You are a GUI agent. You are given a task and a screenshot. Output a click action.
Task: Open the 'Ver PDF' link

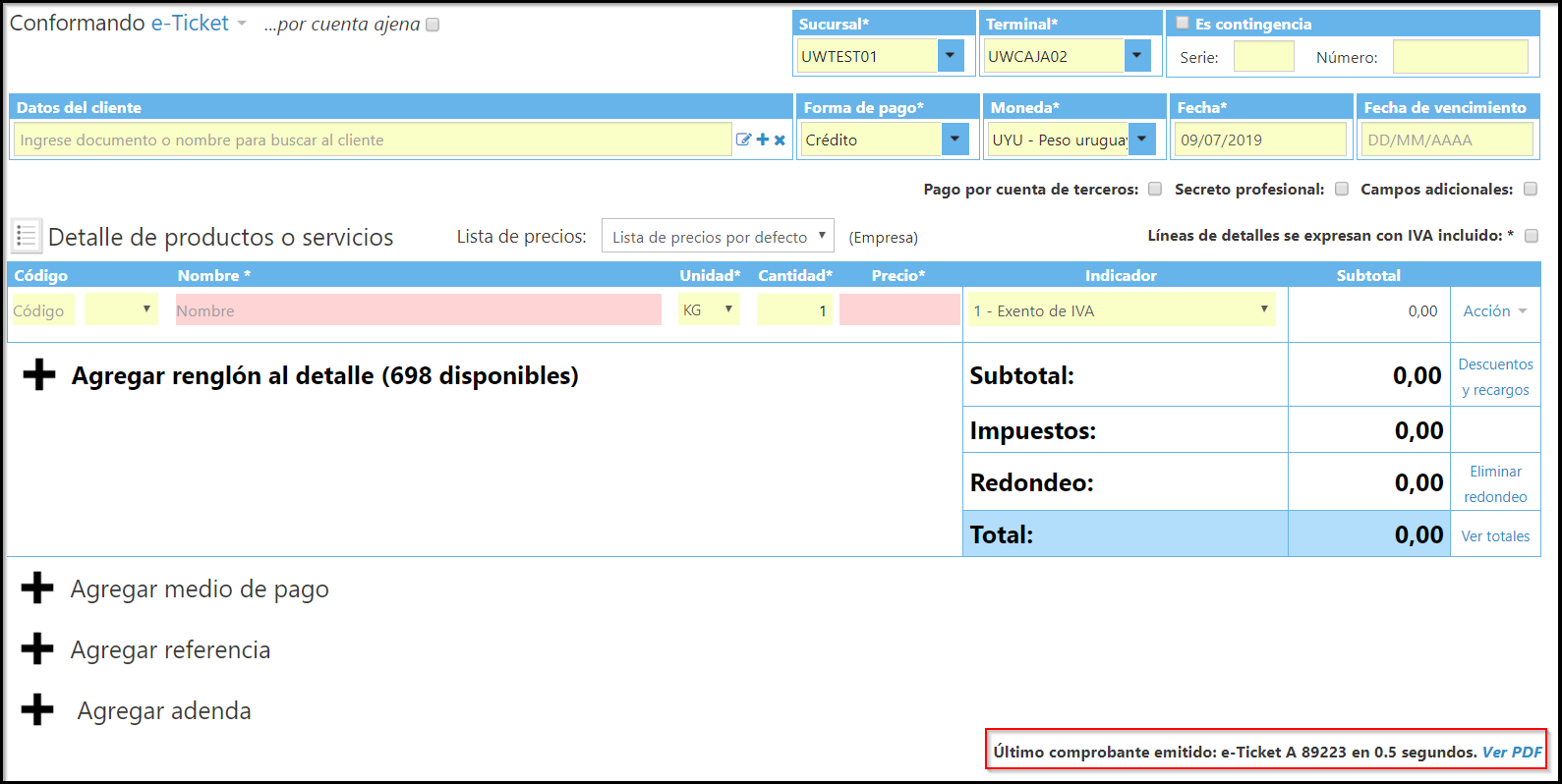(x=1512, y=752)
